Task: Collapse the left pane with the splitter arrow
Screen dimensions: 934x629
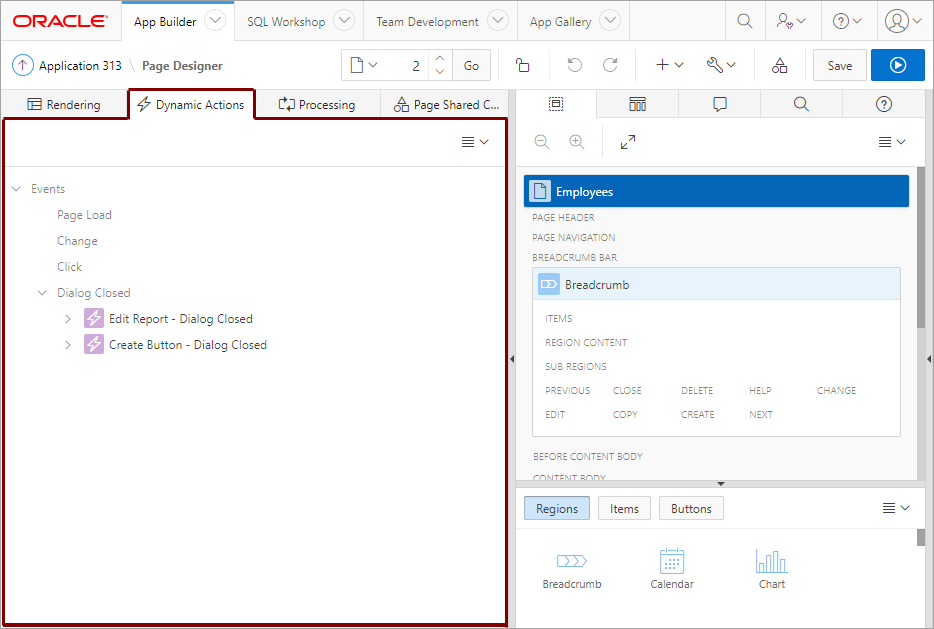Action: pyautogui.click(x=512, y=359)
